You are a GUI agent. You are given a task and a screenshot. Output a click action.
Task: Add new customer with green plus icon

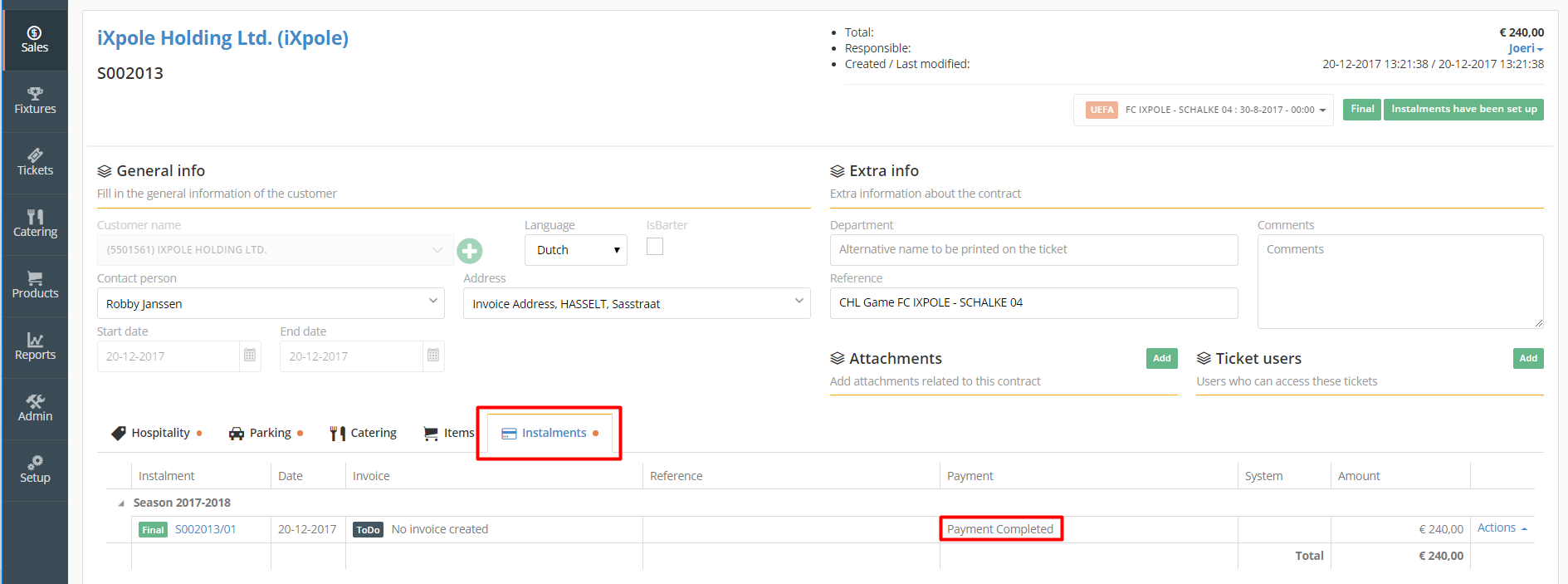pyautogui.click(x=470, y=251)
